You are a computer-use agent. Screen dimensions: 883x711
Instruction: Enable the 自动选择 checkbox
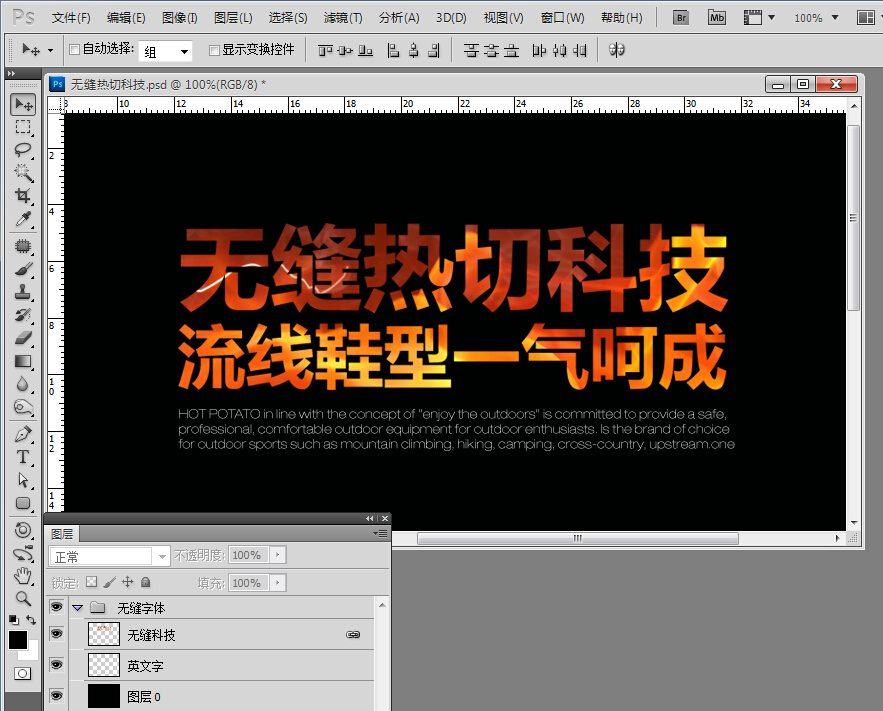click(x=74, y=50)
